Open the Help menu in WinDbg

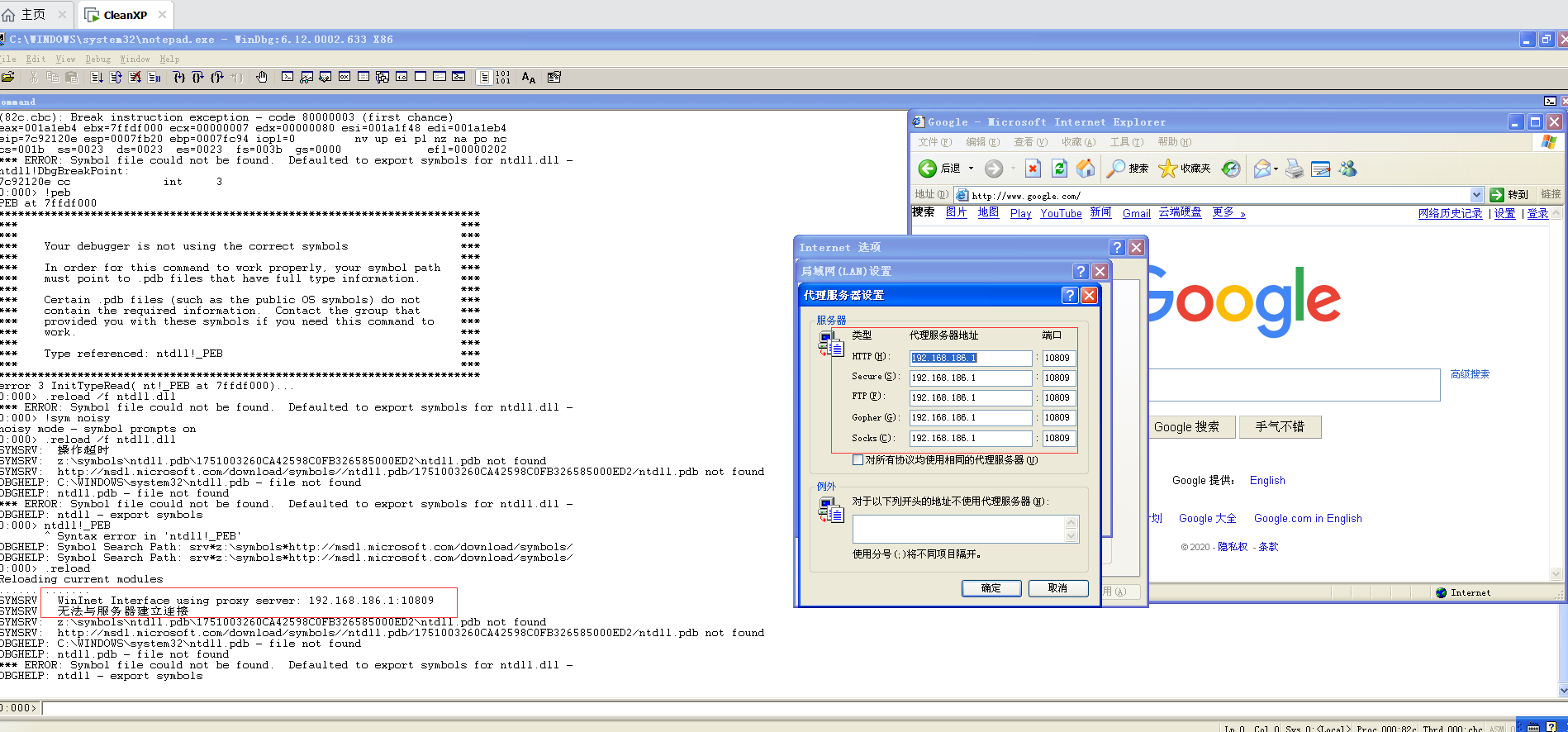(169, 59)
